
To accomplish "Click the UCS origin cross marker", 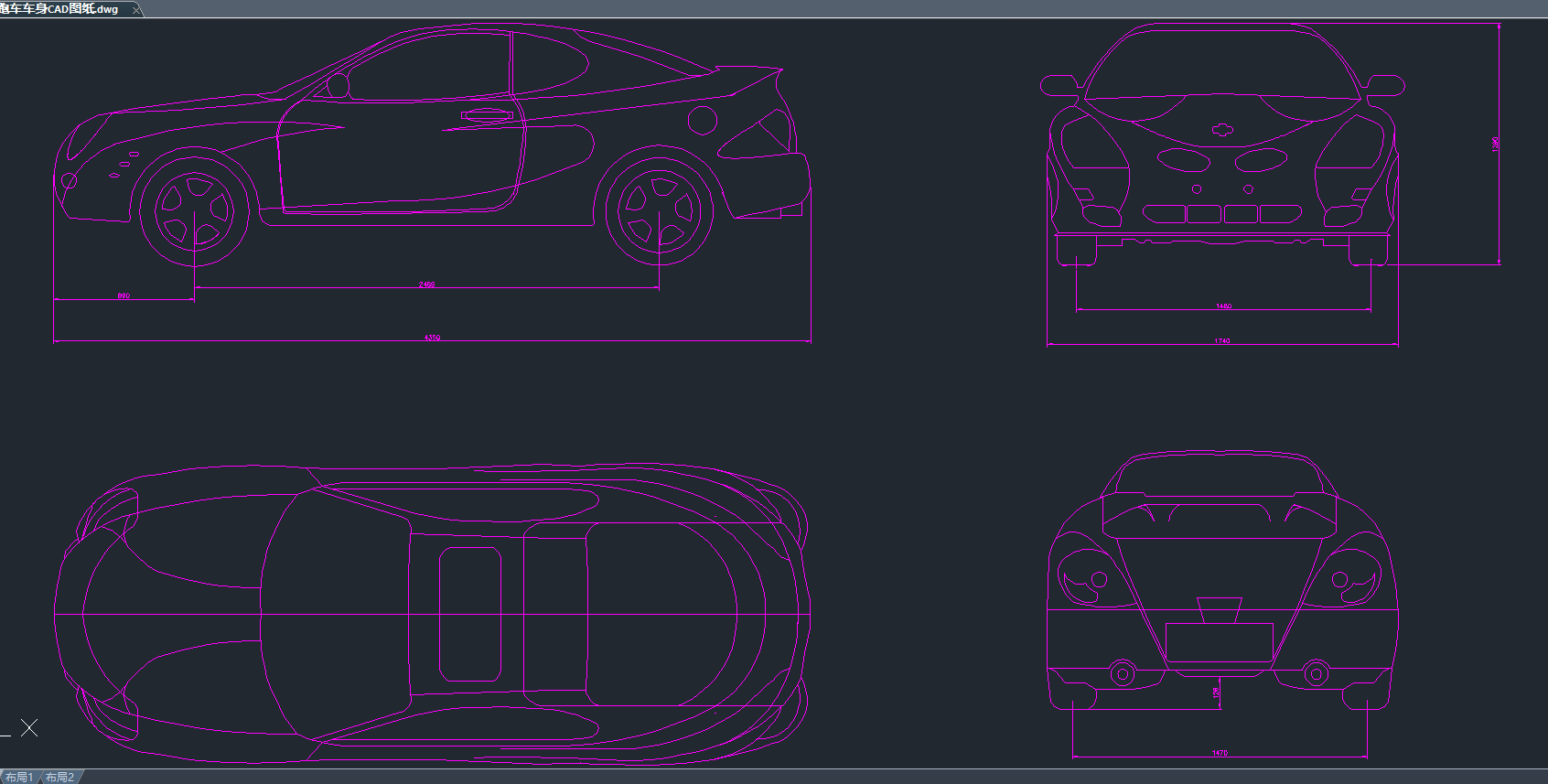I will coord(29,727).
